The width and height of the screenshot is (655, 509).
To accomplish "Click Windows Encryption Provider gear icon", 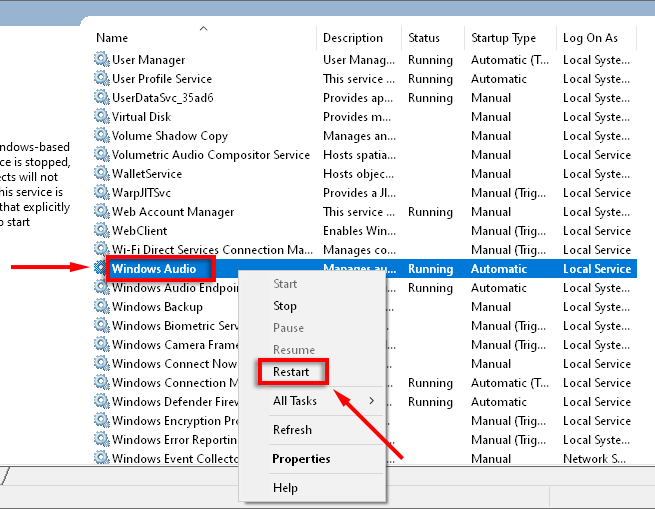I will point(102,420).
